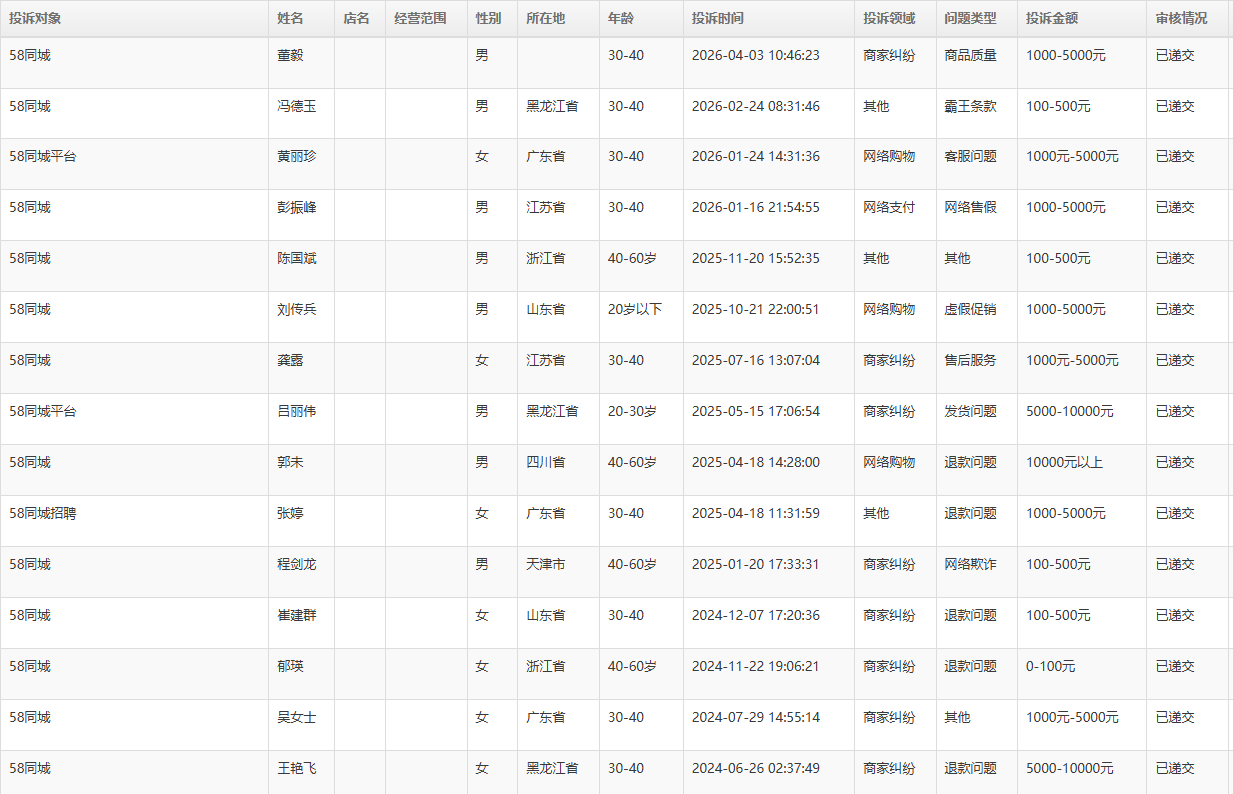
Task: Select the name 吴女士
Action: (297, 717)
